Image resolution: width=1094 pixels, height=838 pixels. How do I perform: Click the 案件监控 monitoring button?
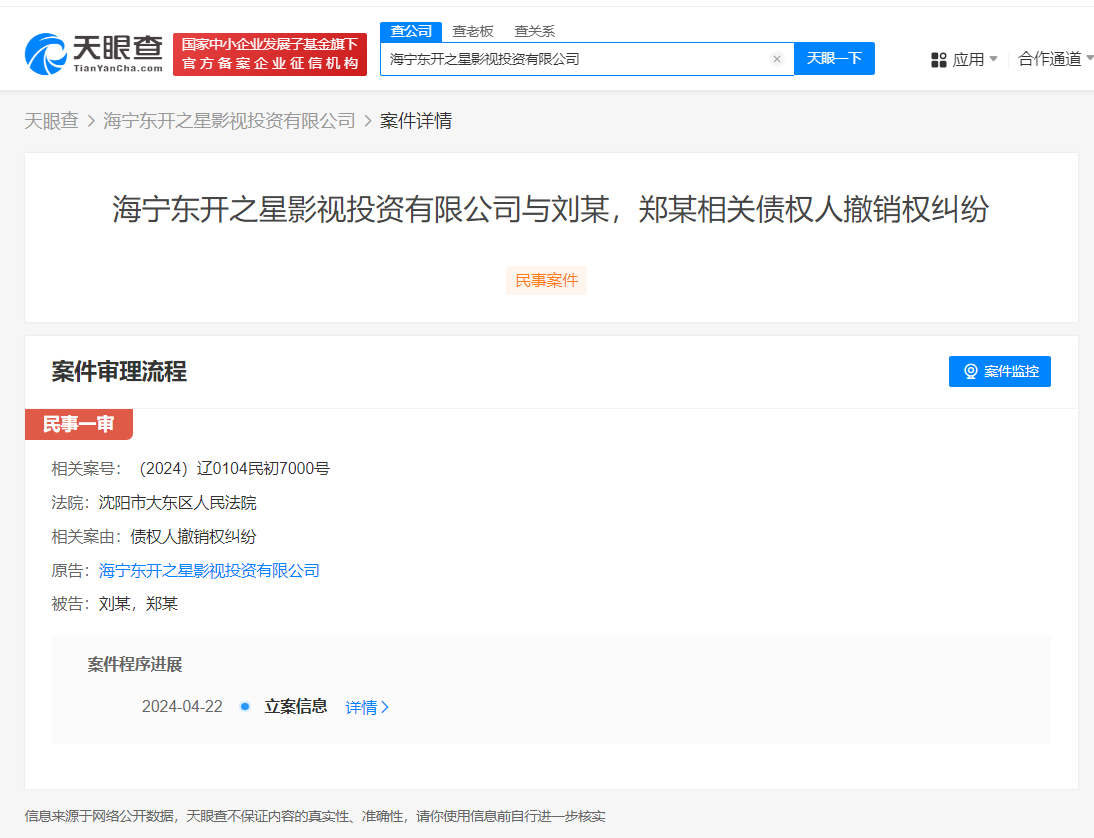tap(1000, 371)
